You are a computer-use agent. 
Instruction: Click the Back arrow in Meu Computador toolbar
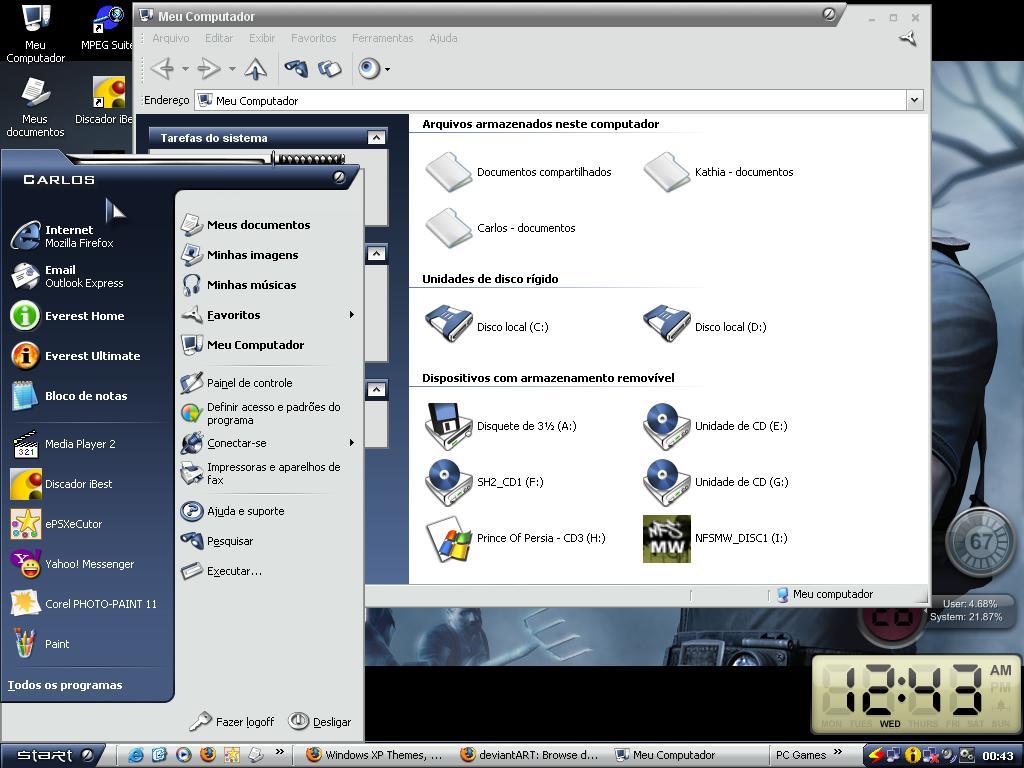(x=163, y=69)
